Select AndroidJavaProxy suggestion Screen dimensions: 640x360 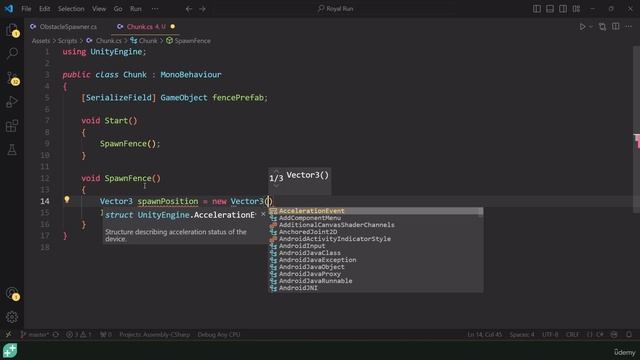tap(376, 273)
